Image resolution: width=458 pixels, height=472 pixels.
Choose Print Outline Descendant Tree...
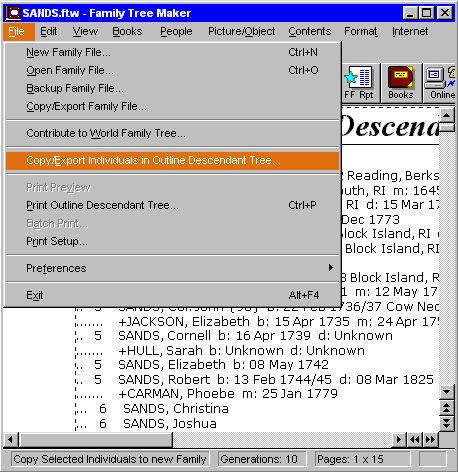172,205
